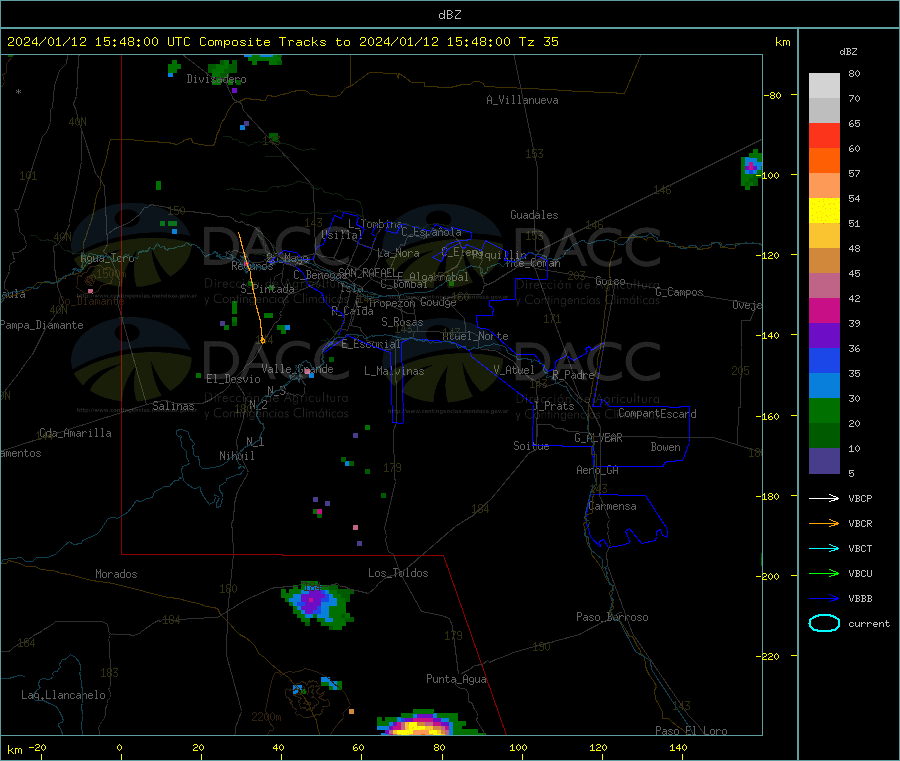Click the Agua_Toro map label
Image resolution: width=900 pixels, height=761 pixels.
click(107, 258)
